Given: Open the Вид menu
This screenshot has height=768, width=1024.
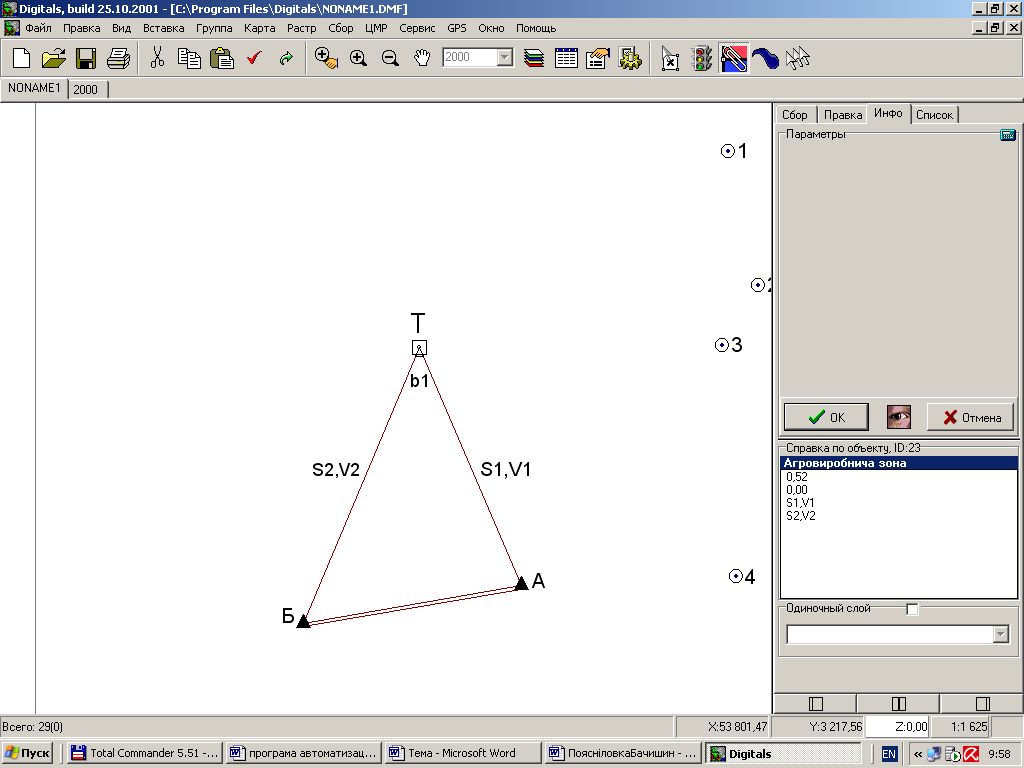Looking at the screenshot, I should (x=121, y=28).
